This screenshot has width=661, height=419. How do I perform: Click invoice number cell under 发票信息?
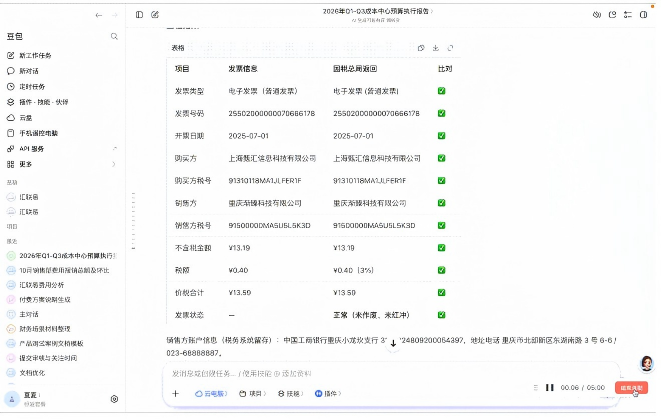click(x=271, y=114)
